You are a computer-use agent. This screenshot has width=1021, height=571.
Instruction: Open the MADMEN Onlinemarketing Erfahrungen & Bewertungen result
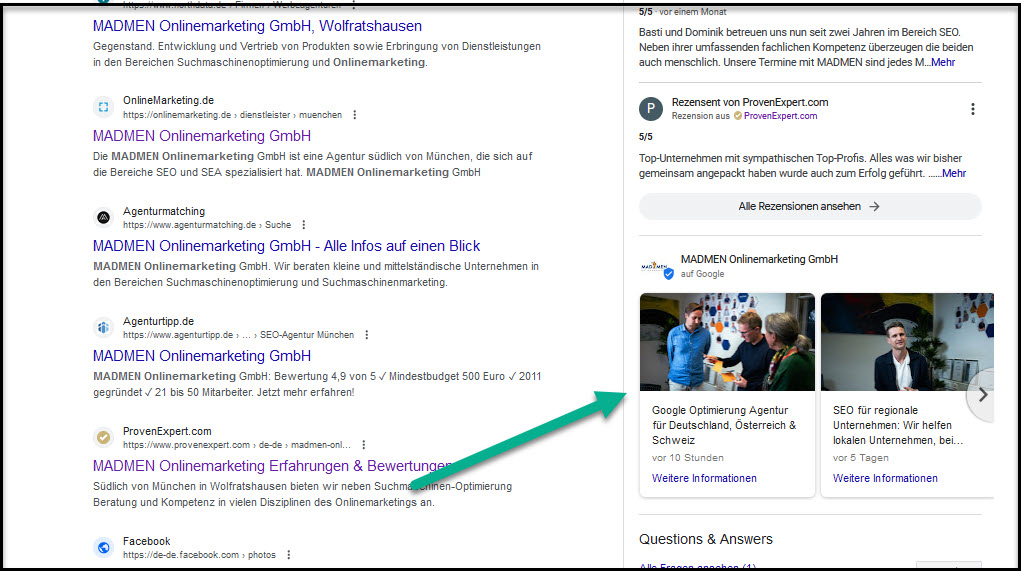(272, 466)
